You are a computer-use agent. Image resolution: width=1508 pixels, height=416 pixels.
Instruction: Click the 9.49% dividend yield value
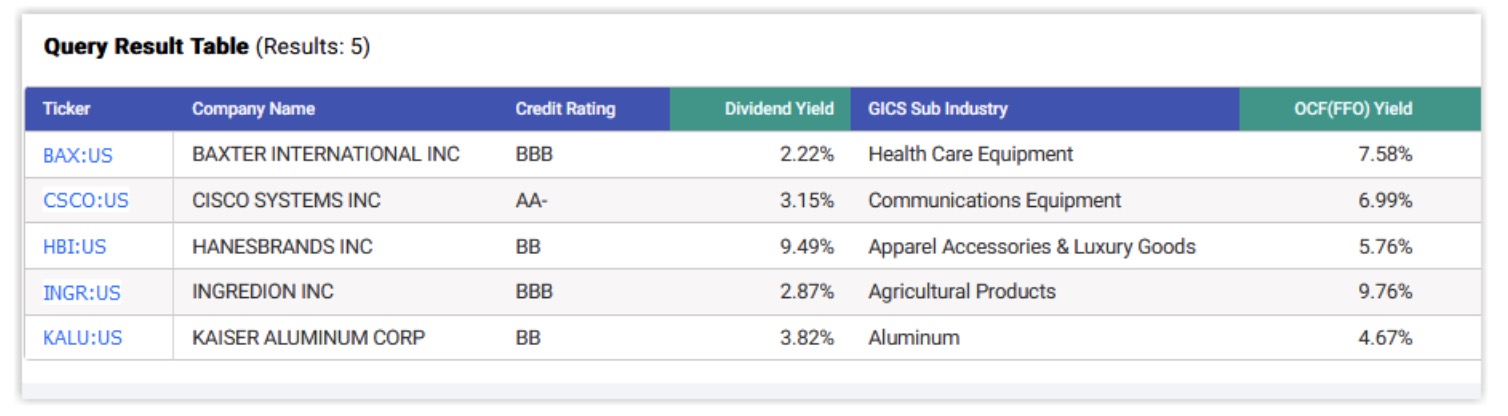(806, 247)
